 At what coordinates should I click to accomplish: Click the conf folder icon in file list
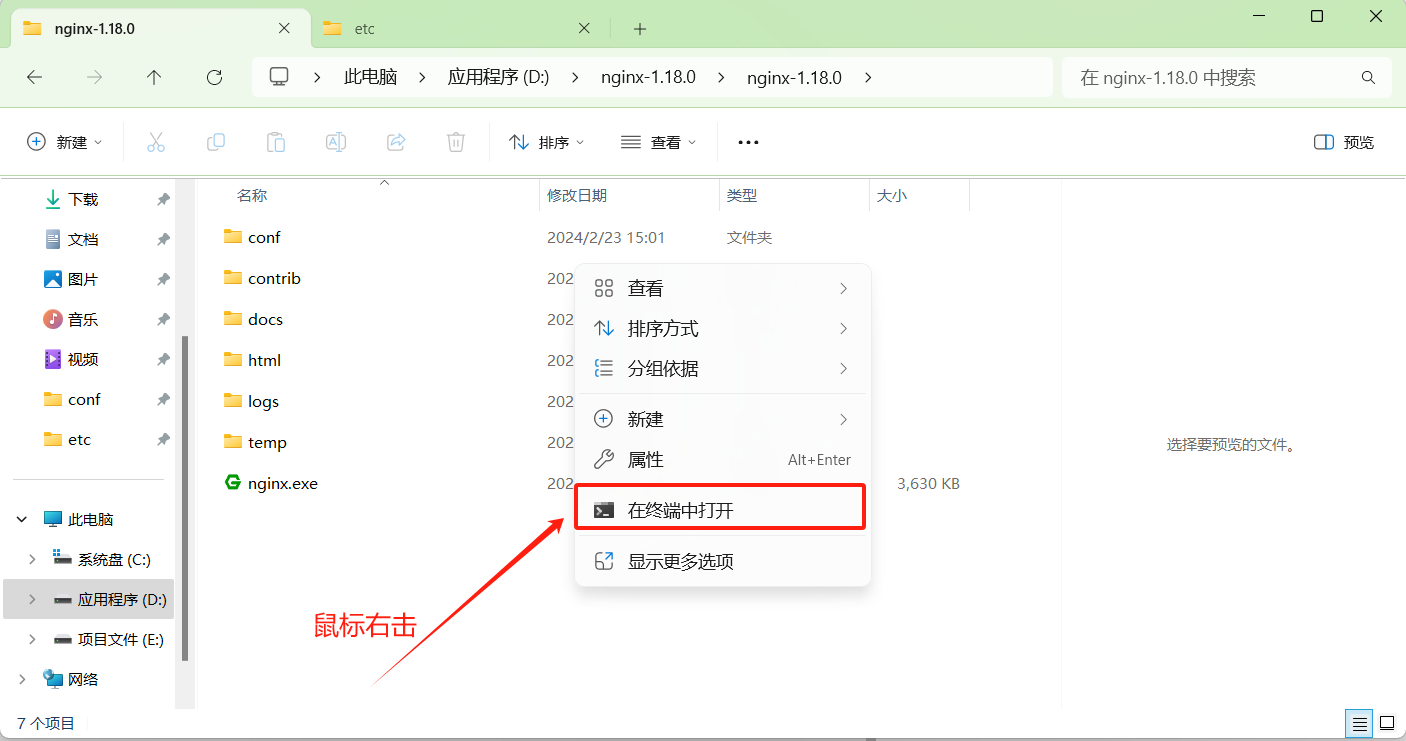pyautogui.click(x=233, y=237)
